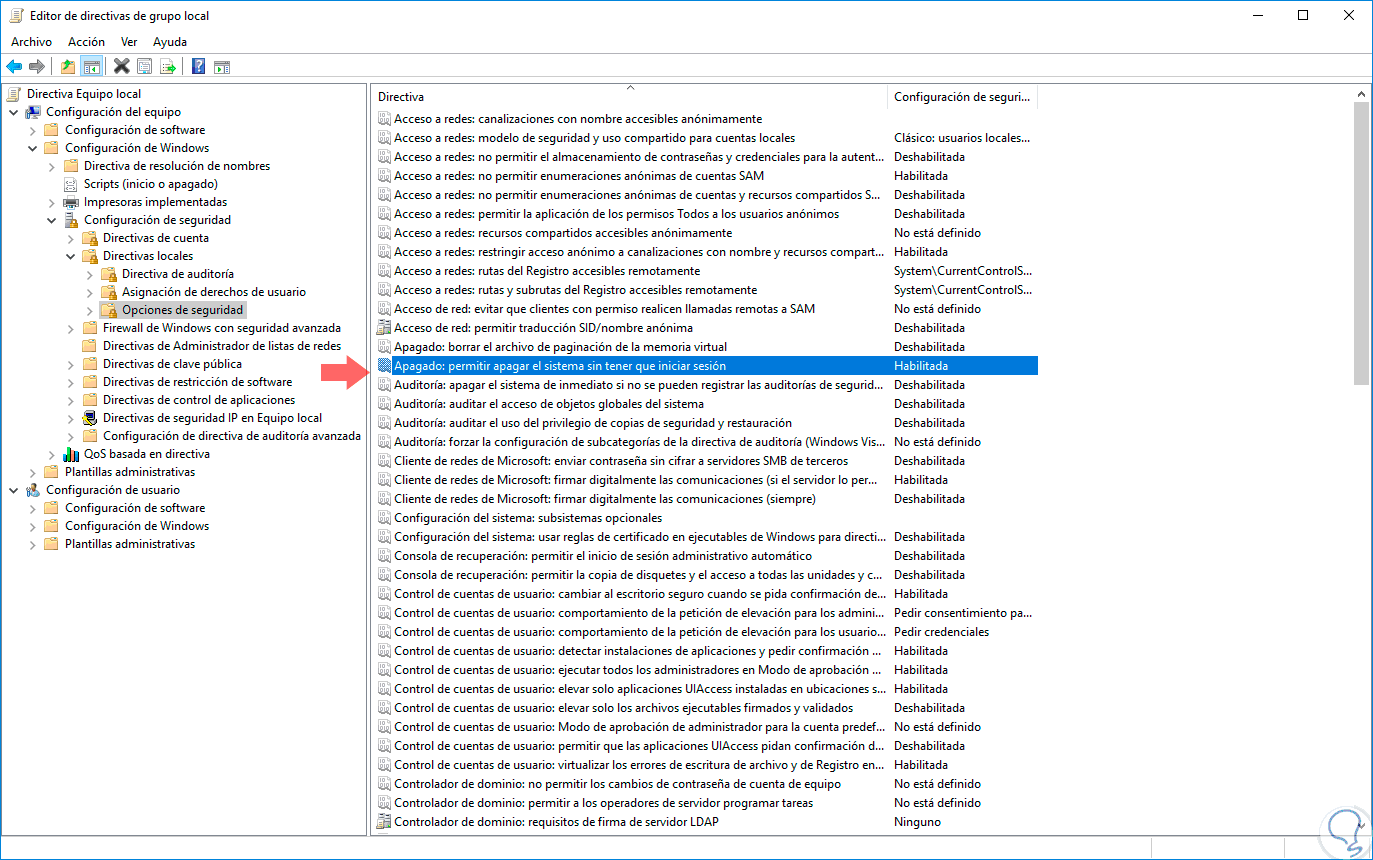Viewport: 1373px width, 860px height.
Task: Select Asignación de derechos de usuario
Action: (x=214, y=292)
